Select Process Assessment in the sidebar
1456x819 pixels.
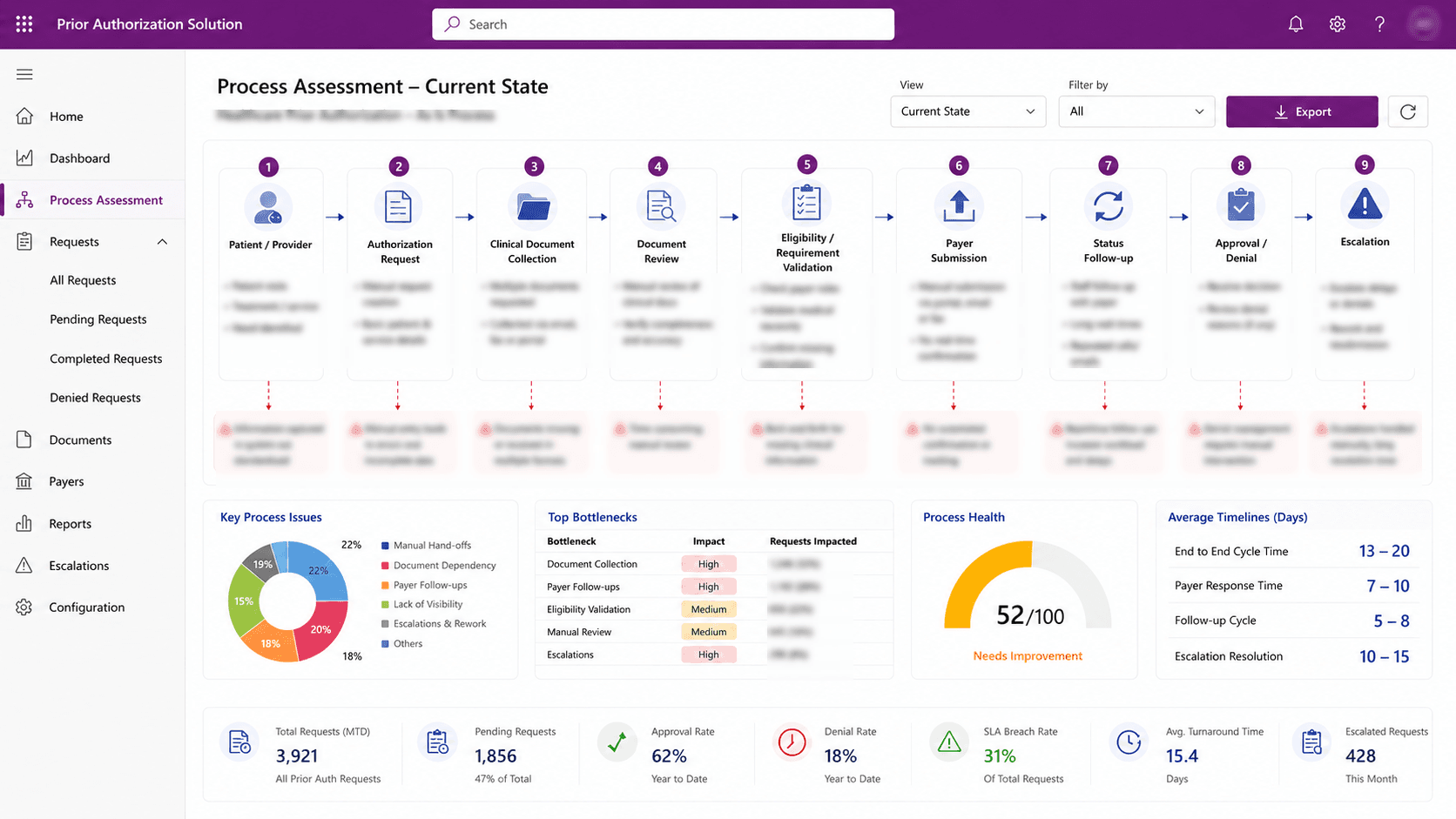[92, 200]
